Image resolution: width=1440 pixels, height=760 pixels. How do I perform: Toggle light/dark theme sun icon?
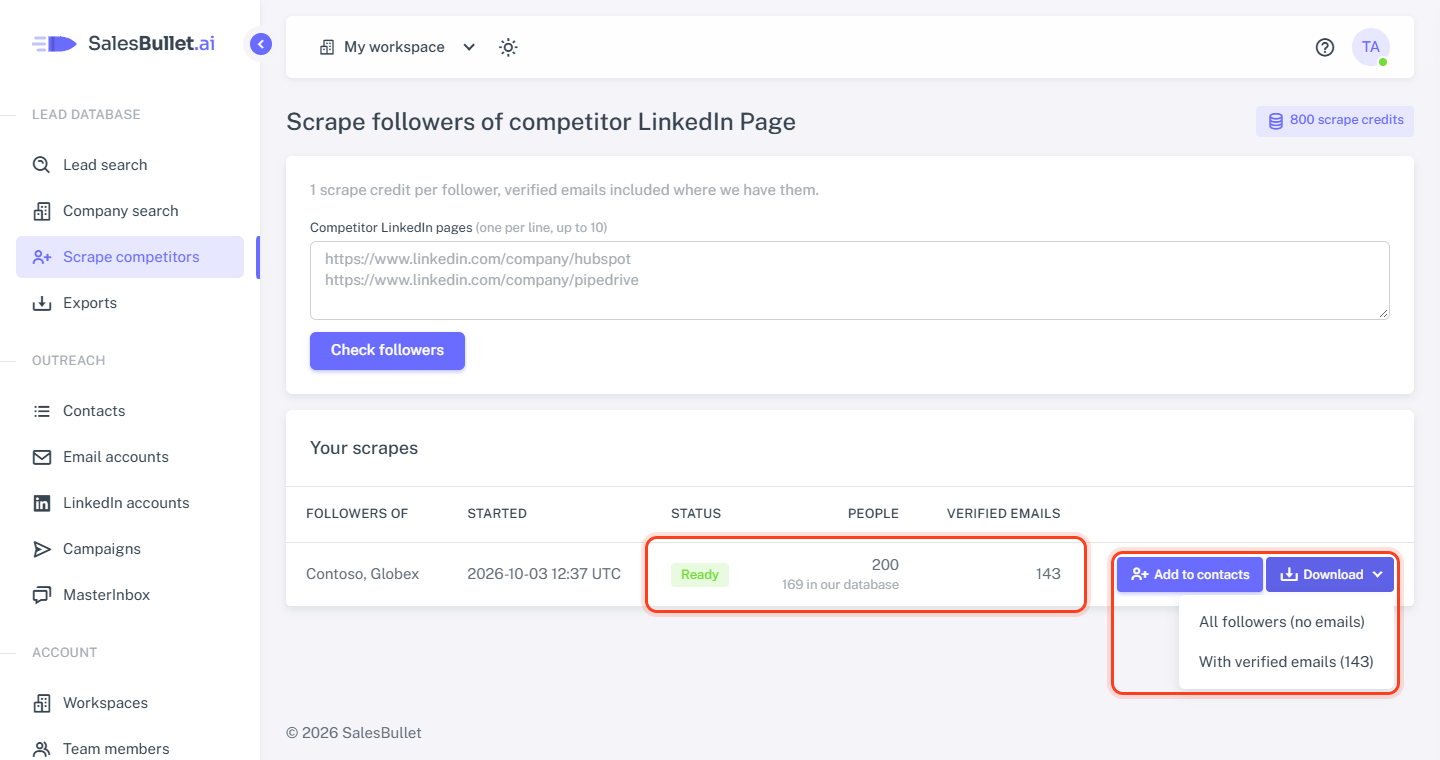click(x=508, y=47)
